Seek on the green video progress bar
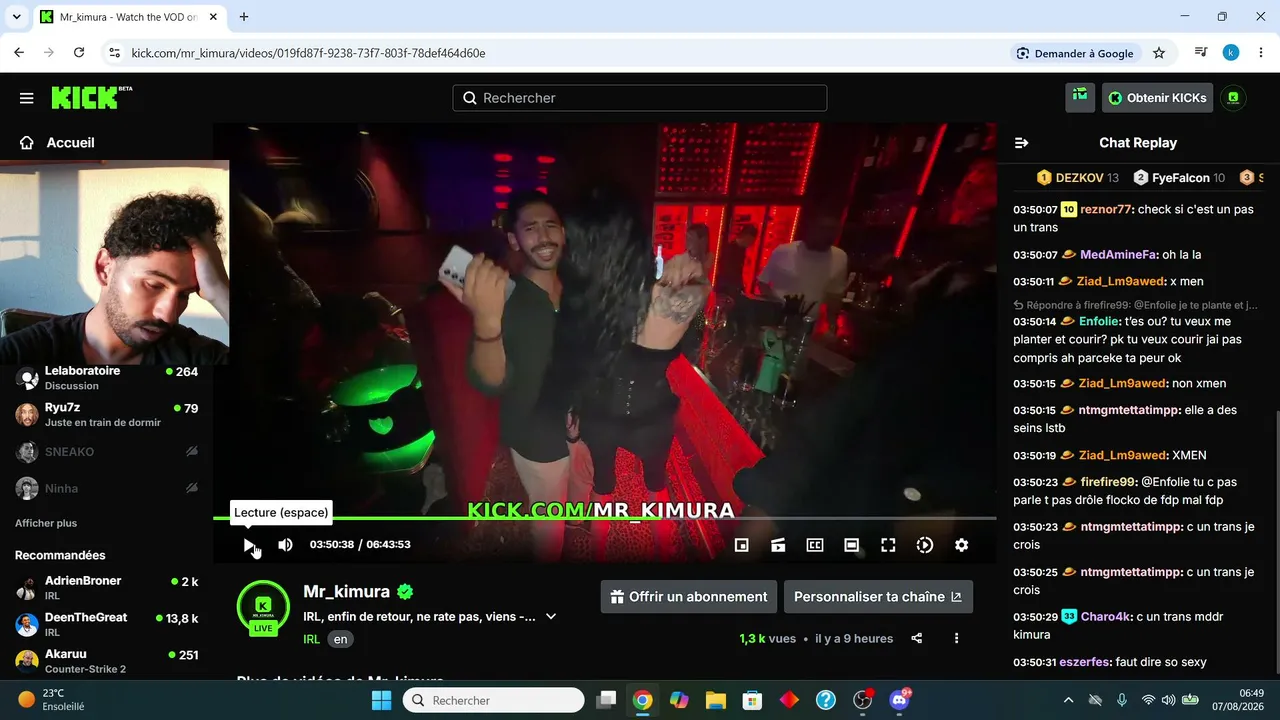Image resolution: width=1280 pixels, height=720 pixels. [x=605, y=518]
